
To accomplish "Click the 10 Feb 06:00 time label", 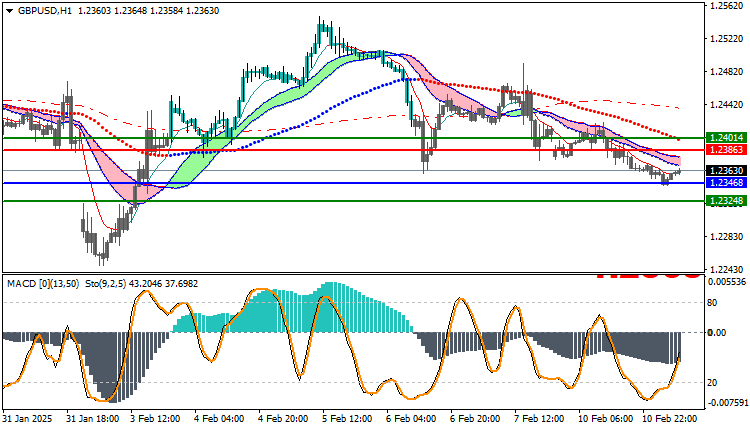I will [606, 419].
